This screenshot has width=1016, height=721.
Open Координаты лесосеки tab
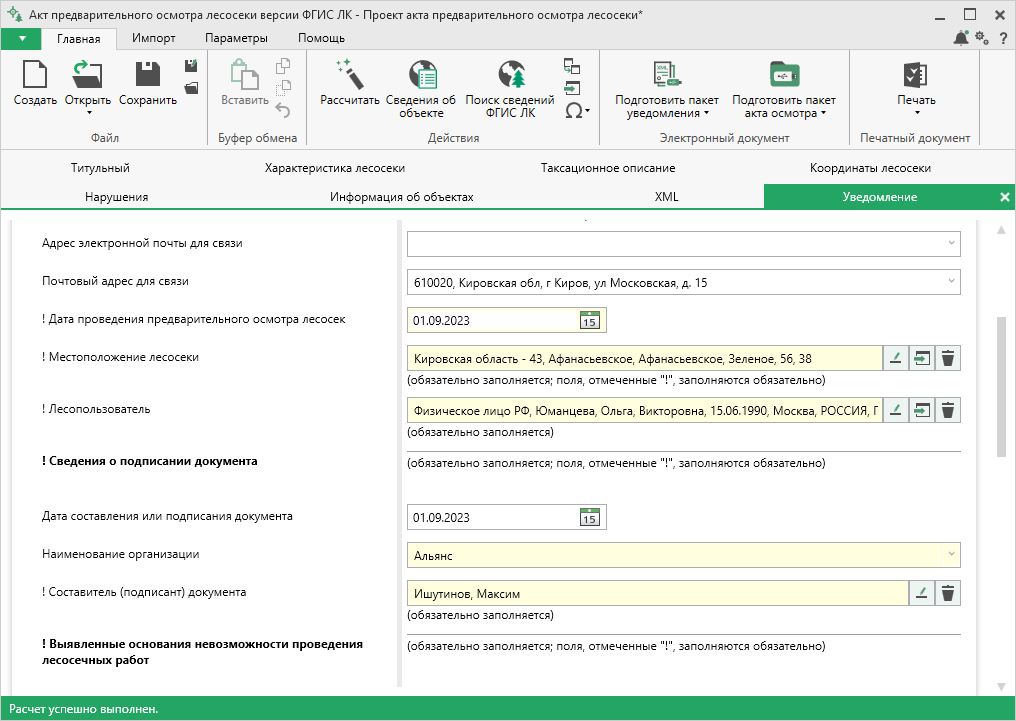click(870, 168)
